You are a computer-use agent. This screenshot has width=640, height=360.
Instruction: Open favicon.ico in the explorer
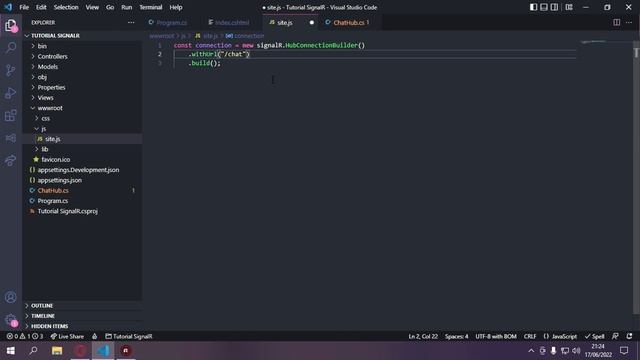click(x=82, y=160)
